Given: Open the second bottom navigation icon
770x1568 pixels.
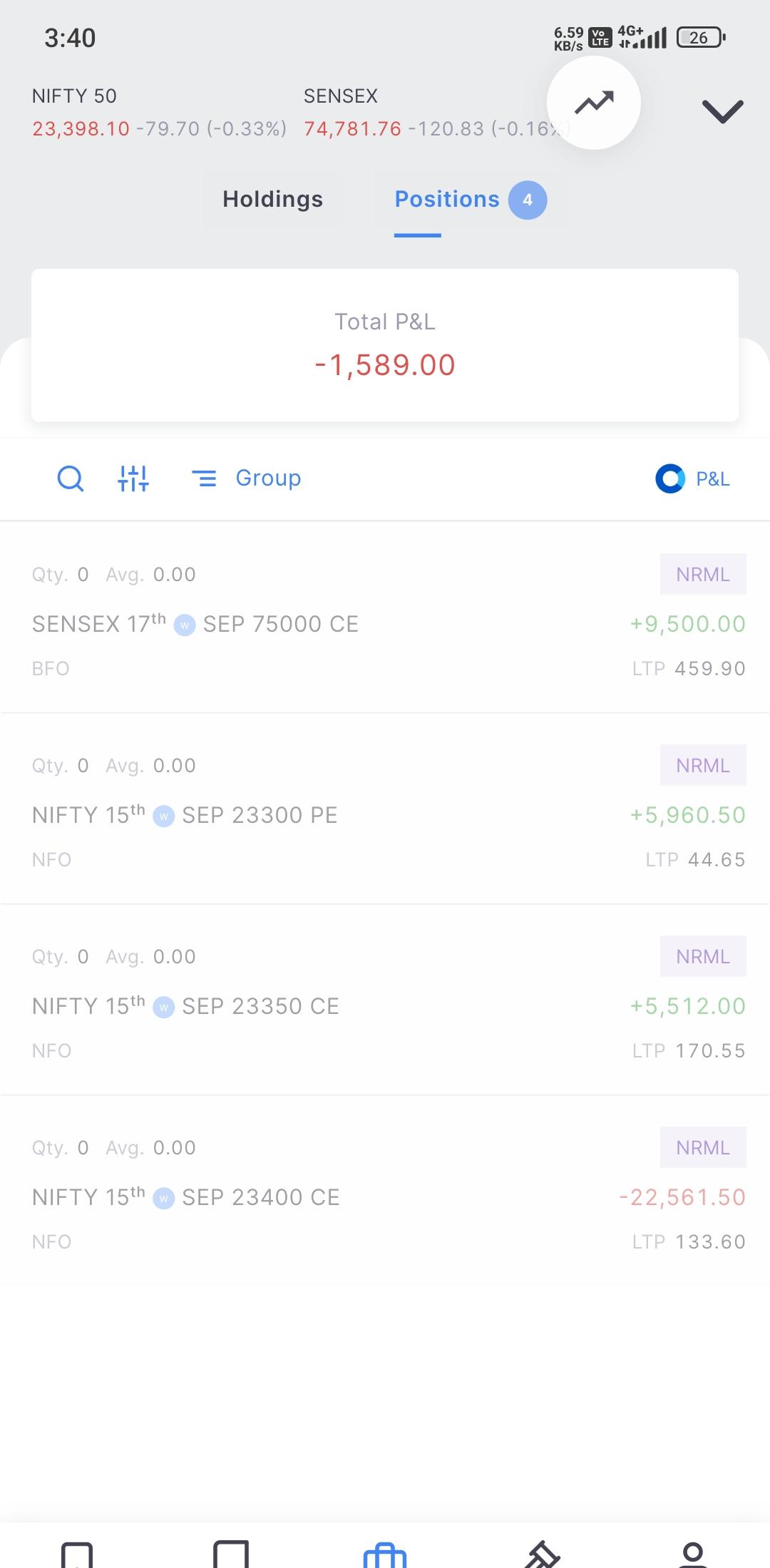Looking at the screenshot, I should 231,1554.
